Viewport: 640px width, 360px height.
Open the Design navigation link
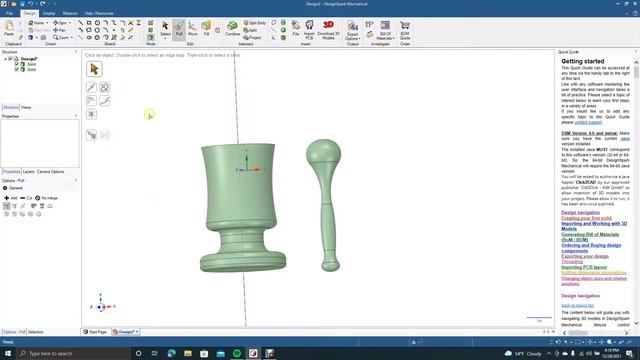580,212
